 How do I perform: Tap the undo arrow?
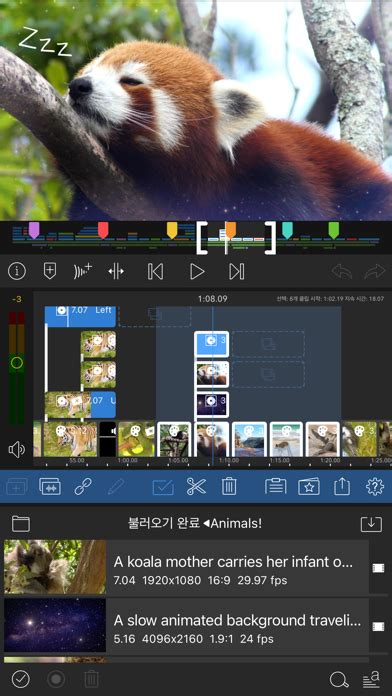(341, 272)
